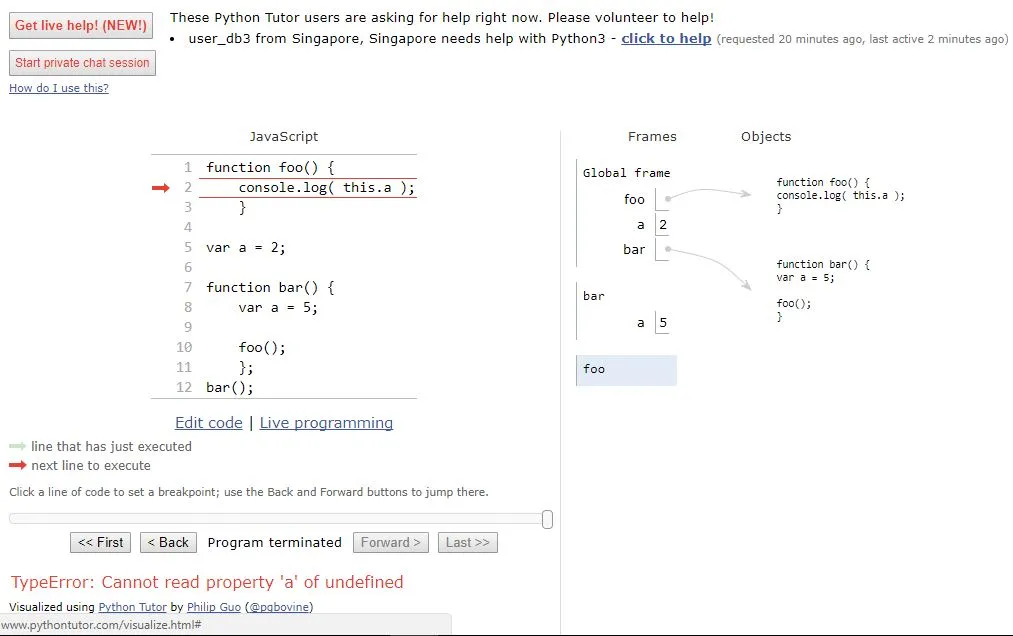Click the 'click to help' link
Screen dimensions: 1013x636
[x=666, y=39]
